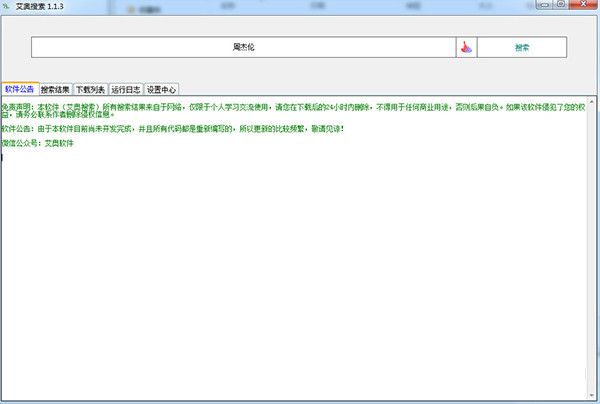Click the 微信公众号 text line
The image size is (600, 404).
point(38,143)
